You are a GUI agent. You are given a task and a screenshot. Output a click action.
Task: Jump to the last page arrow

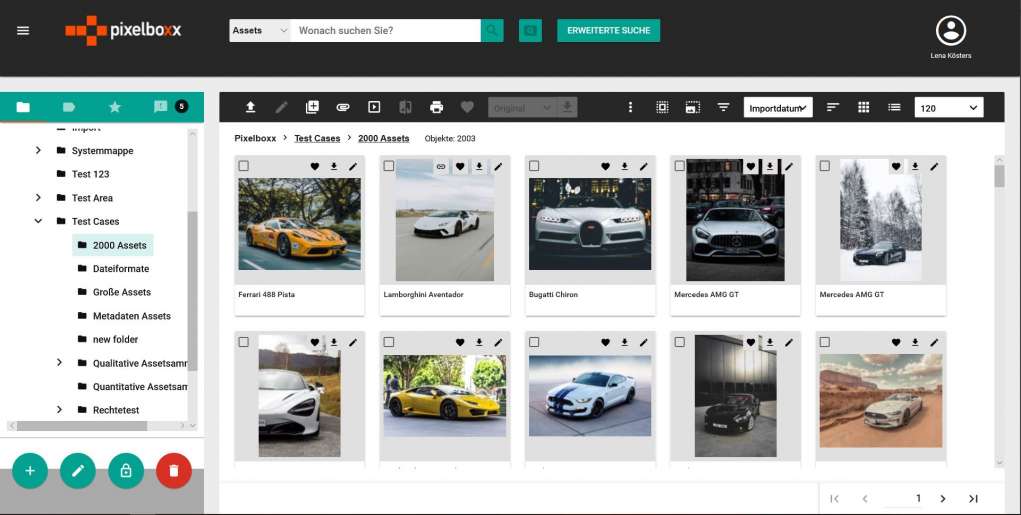coord(973,499)
